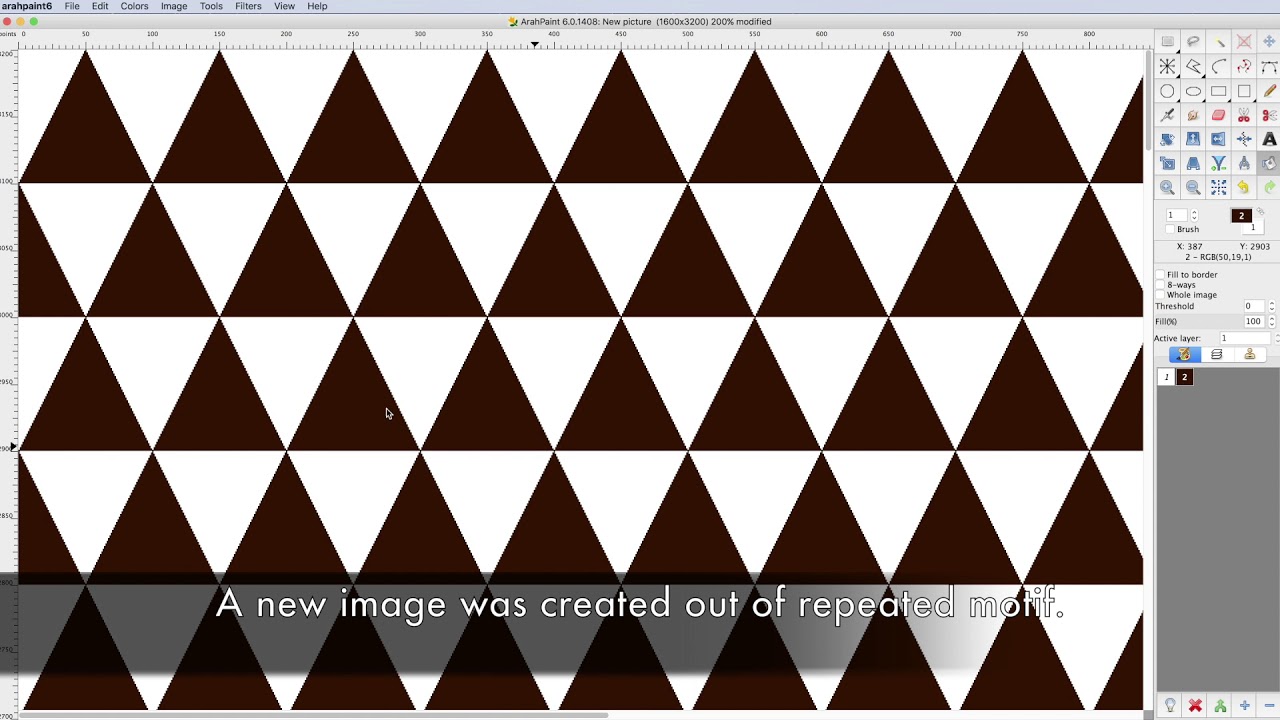Select the rectangle drawing tool
Image resolution: width=1280 pixels, height=720 pixels.
(x=1219, y=91)
